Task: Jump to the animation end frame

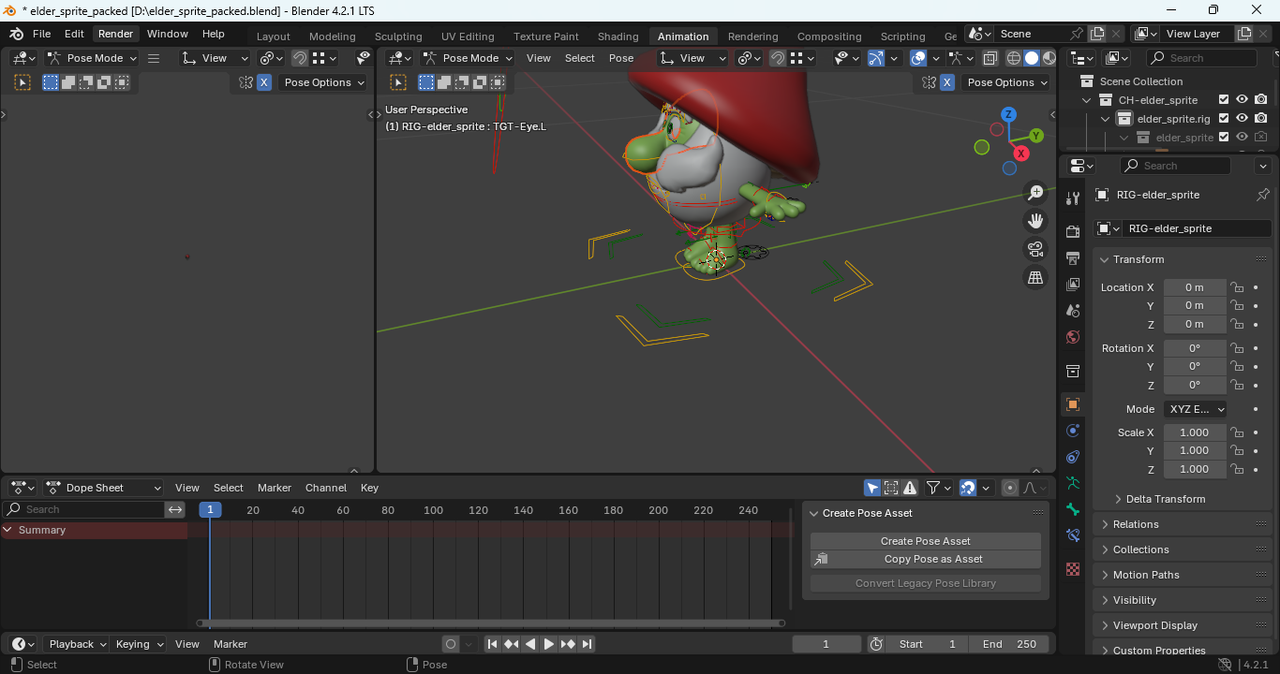Action: point(587,644)
